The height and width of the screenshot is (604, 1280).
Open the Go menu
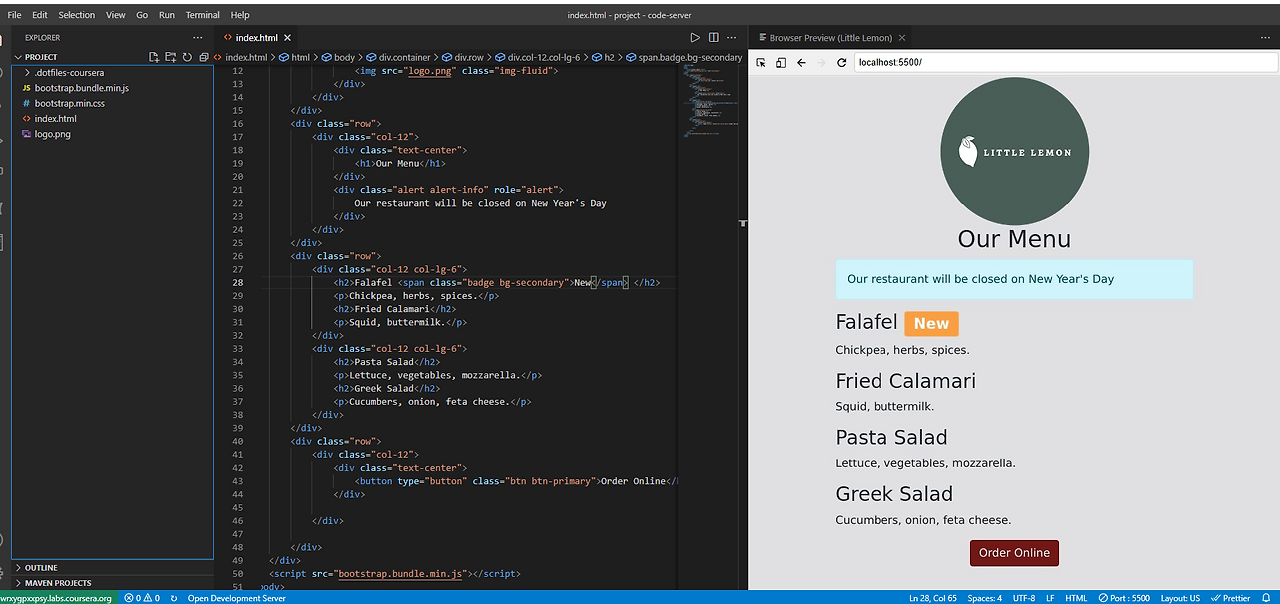pyautogui.click(x=142, y=15)
